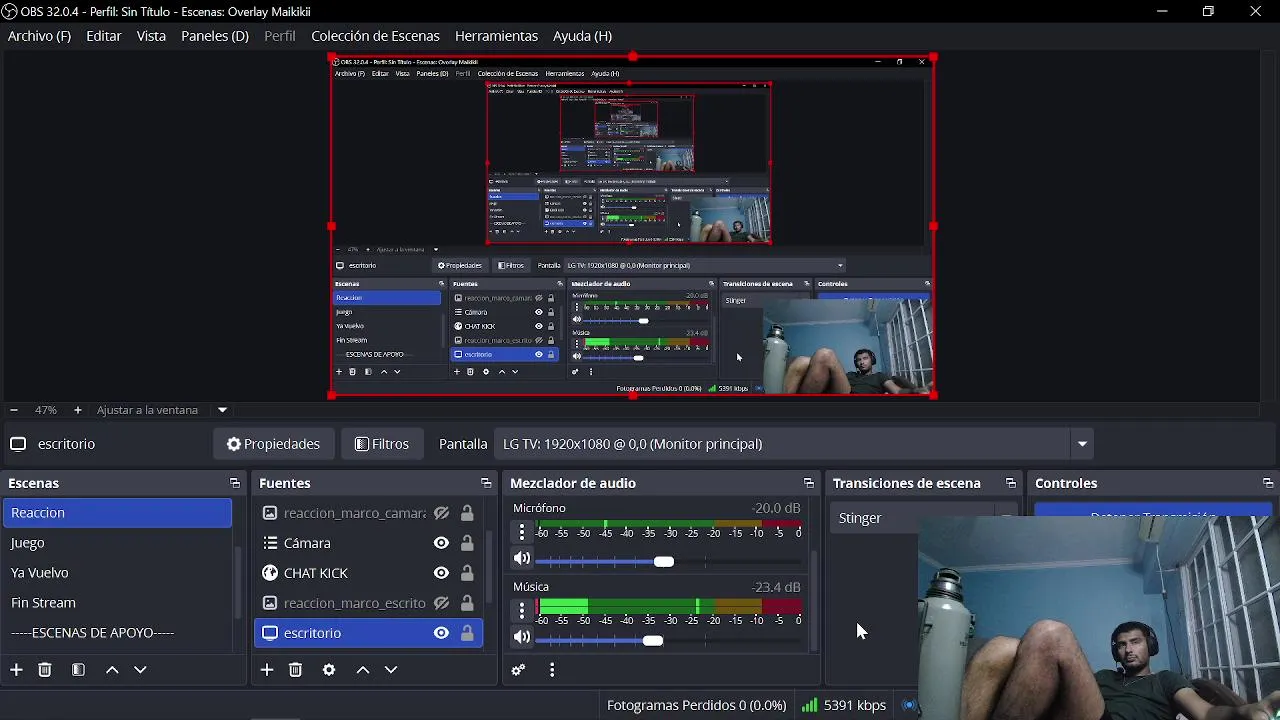This screenshot has height=720, width=1280.
Task: Open advanced audio properties gear icon
Action: point(518,670)
